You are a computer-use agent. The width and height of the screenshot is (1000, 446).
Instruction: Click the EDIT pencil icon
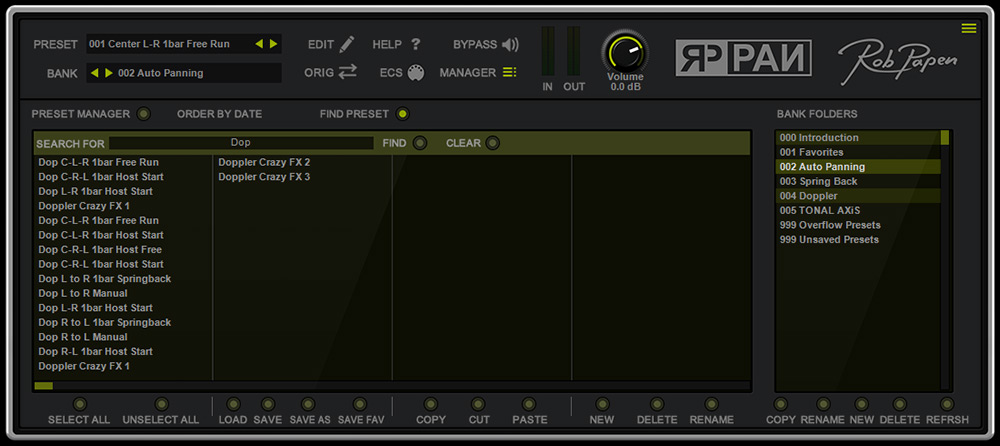tap(346, 44)
